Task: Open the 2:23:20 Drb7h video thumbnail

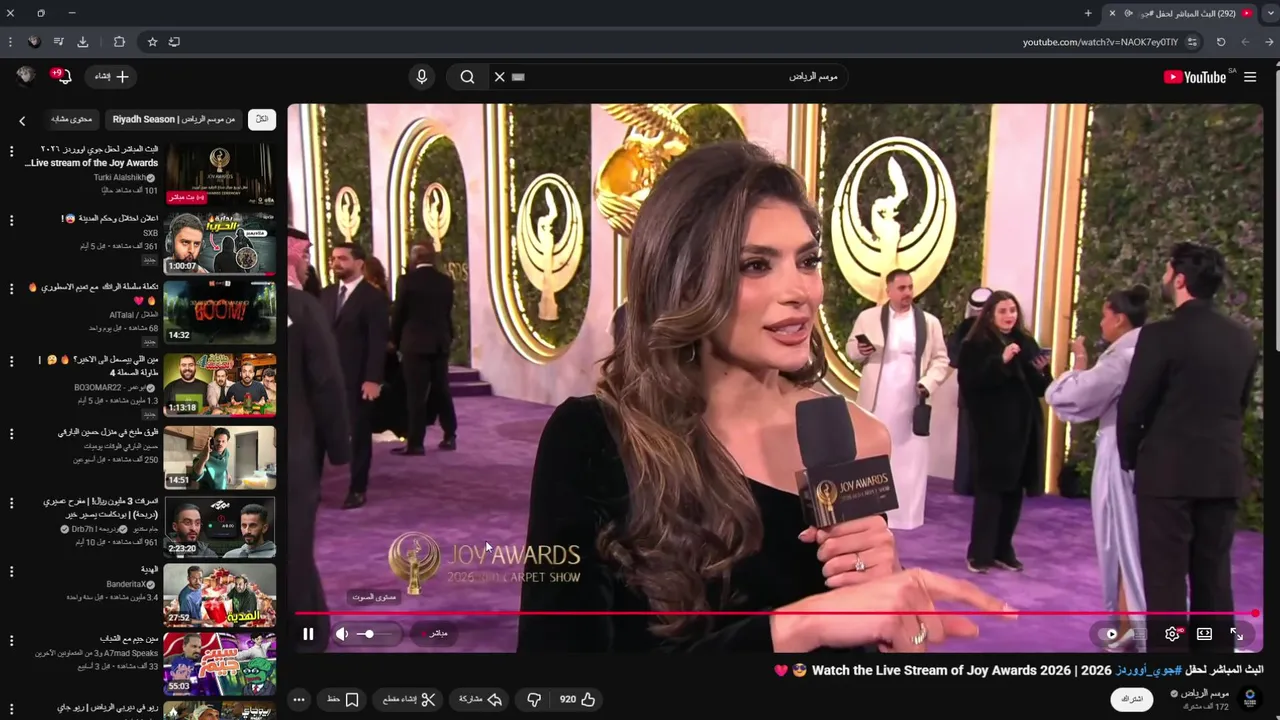Action: point(219,526)
